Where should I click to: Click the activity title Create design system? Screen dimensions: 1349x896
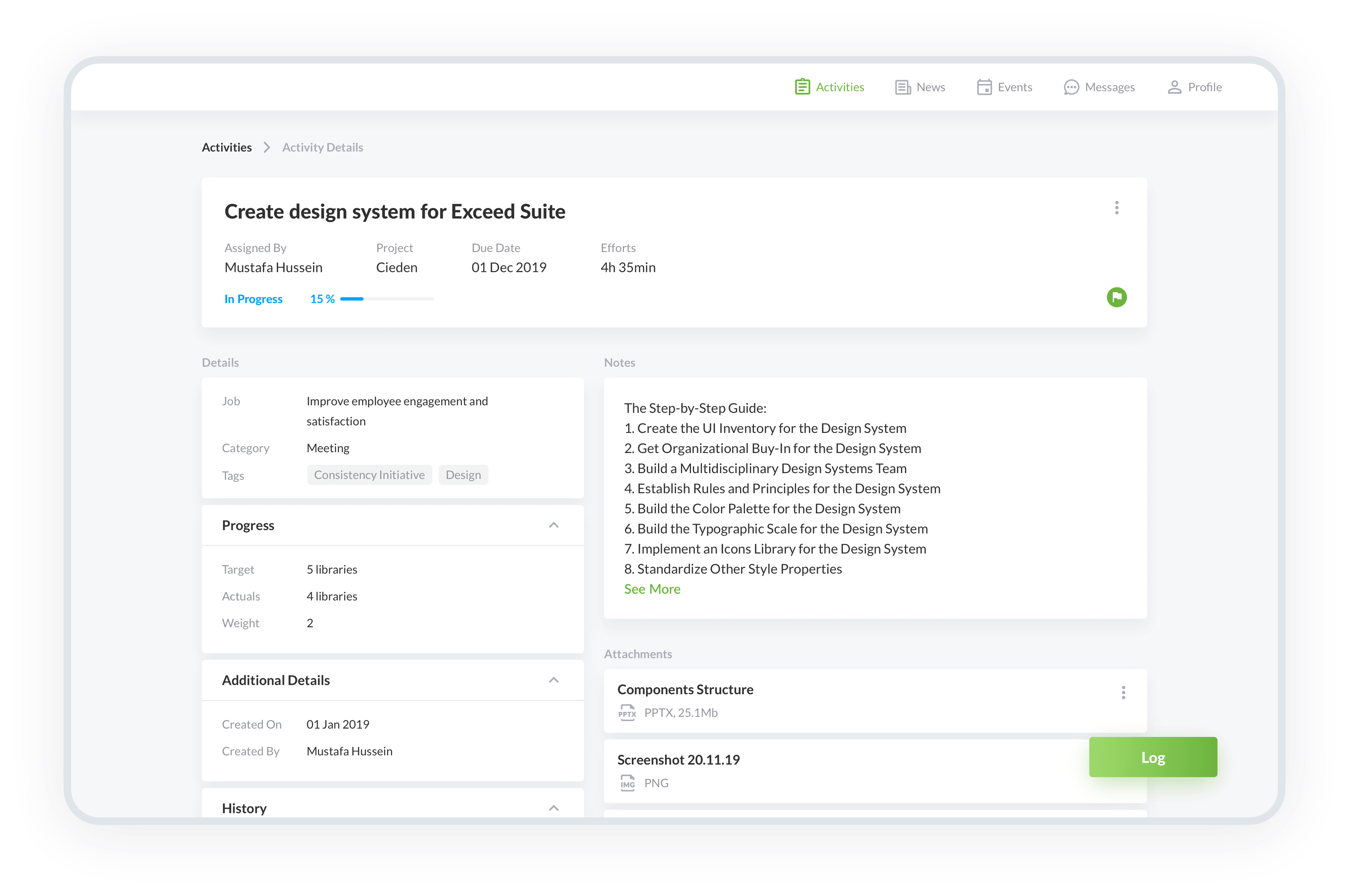394,211
